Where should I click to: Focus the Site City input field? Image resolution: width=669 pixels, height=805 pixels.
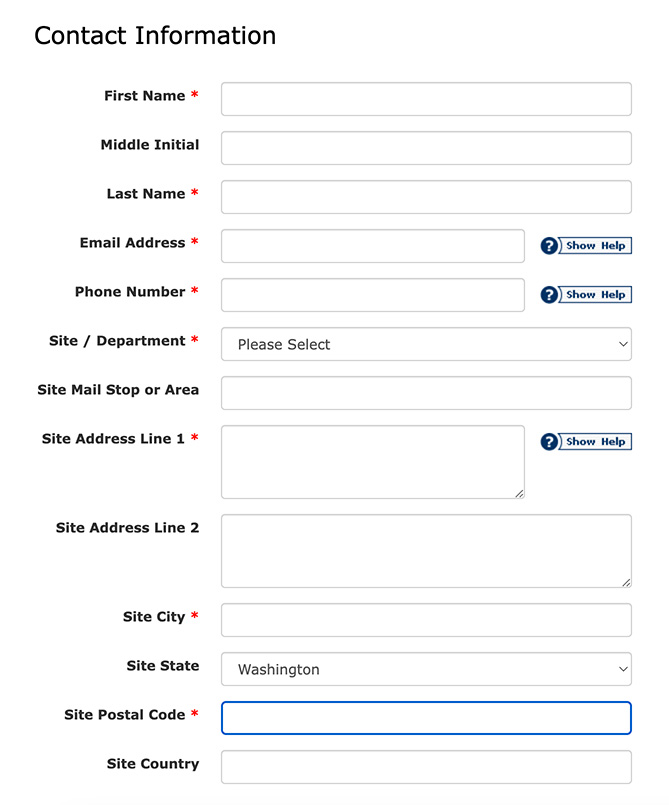tap(425, 619)
